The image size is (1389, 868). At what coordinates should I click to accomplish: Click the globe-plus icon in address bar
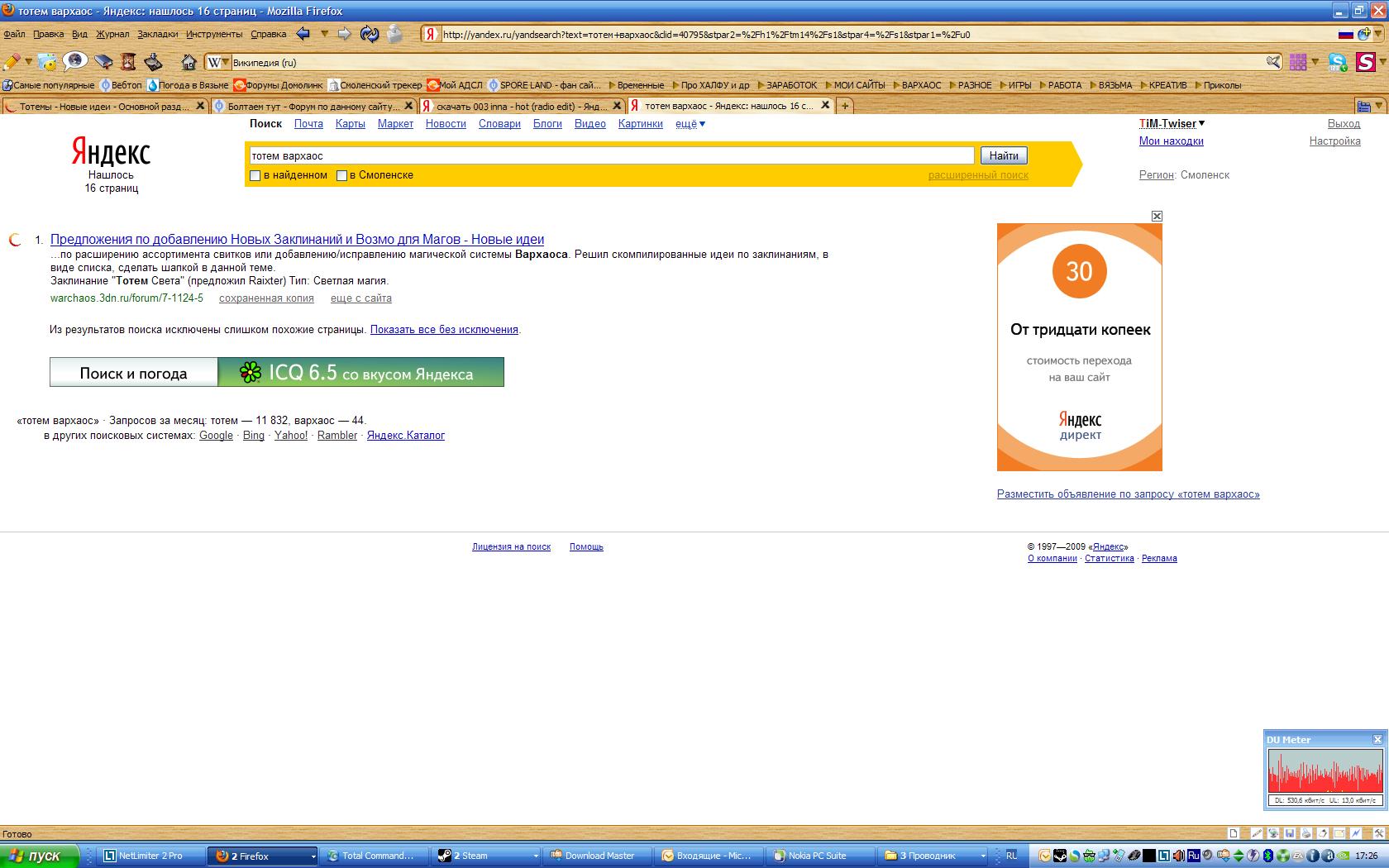(1363, 35)
